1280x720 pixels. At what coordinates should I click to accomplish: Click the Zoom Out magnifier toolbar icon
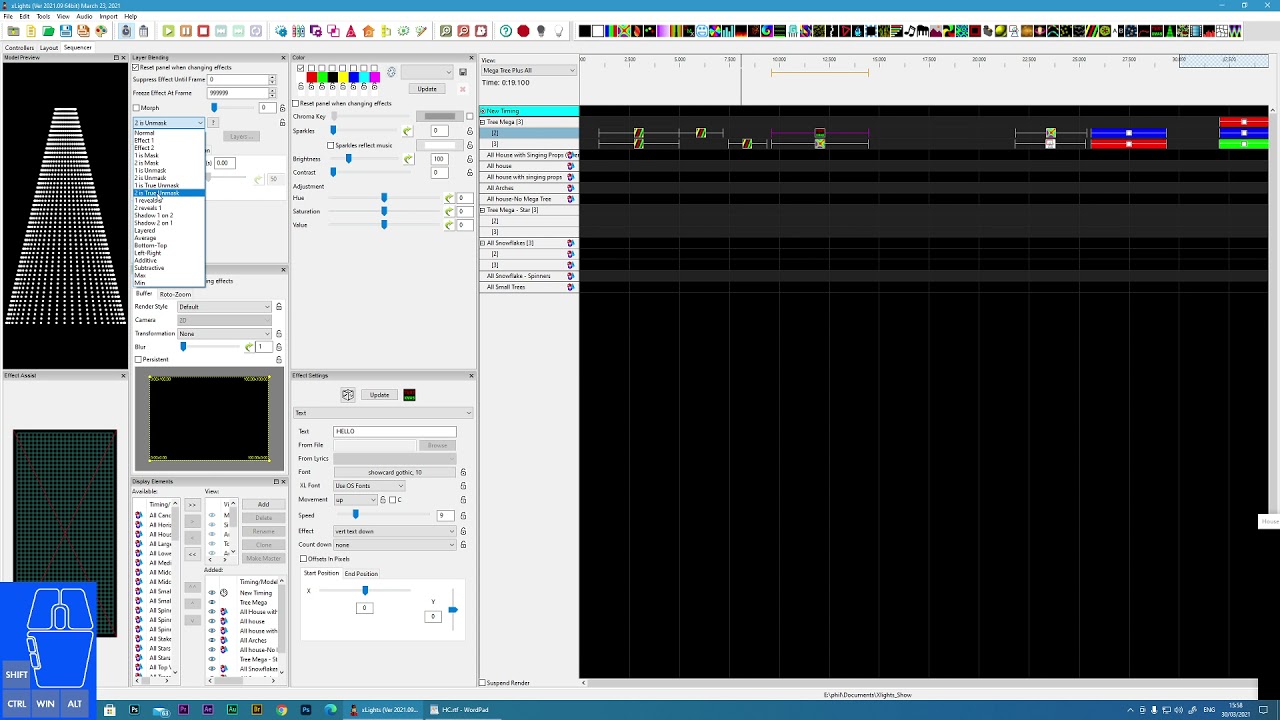(464, 31)
